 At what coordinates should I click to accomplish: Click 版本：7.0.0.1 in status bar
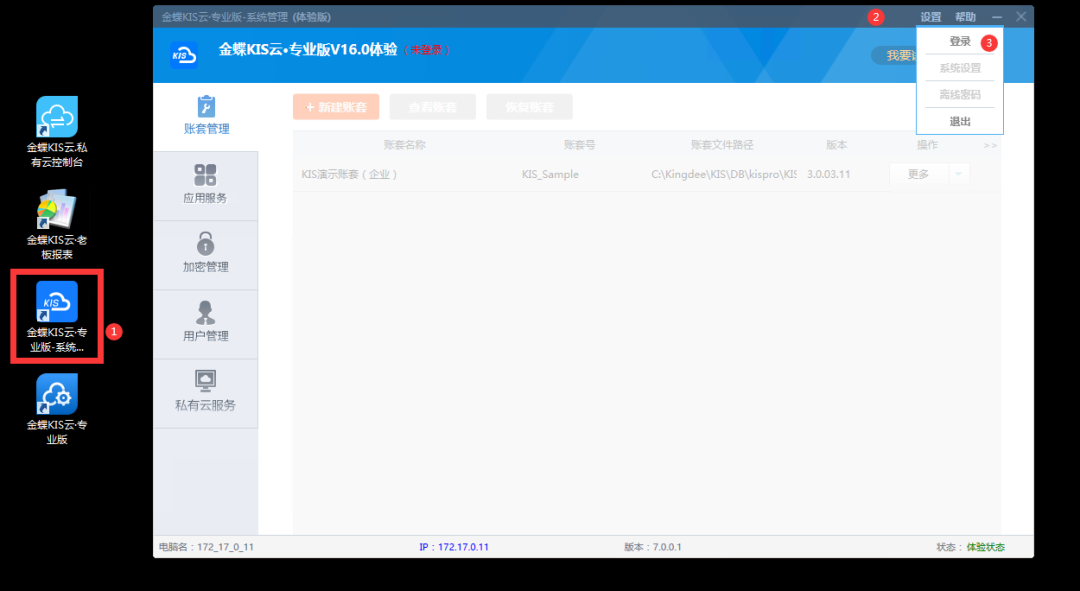click(652, 547)
